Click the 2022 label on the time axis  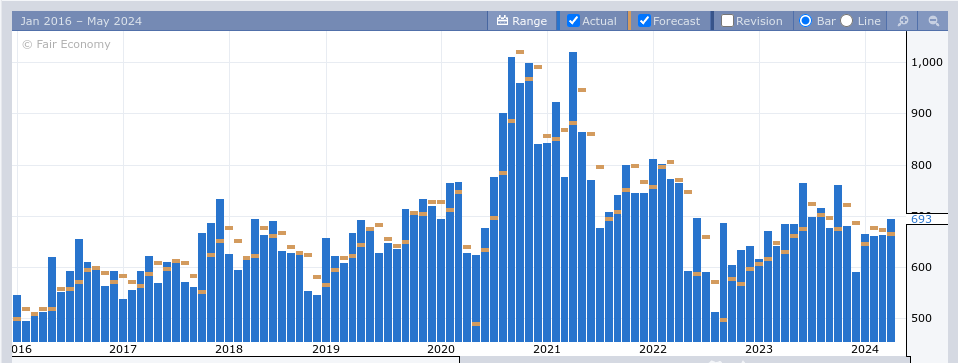(653, 349)
